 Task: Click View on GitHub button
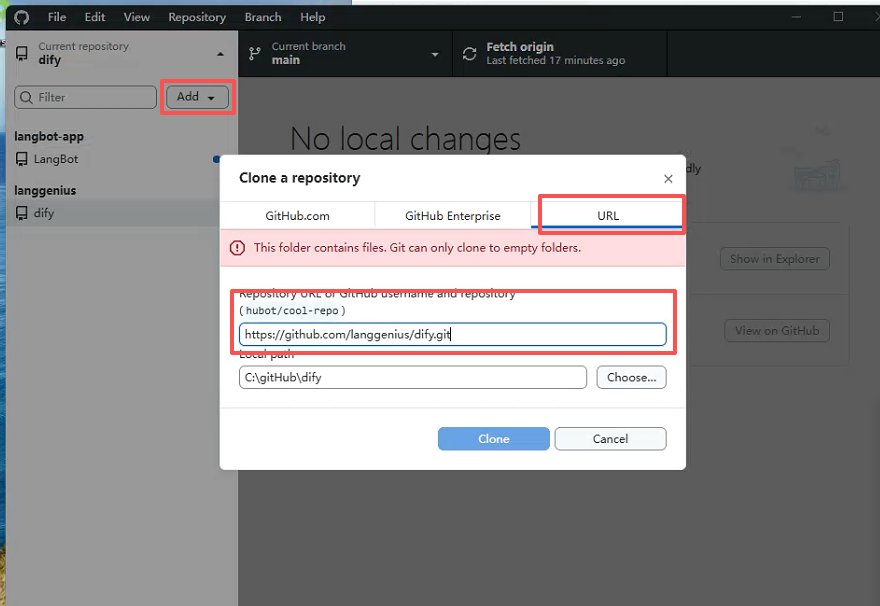point(777,330)
